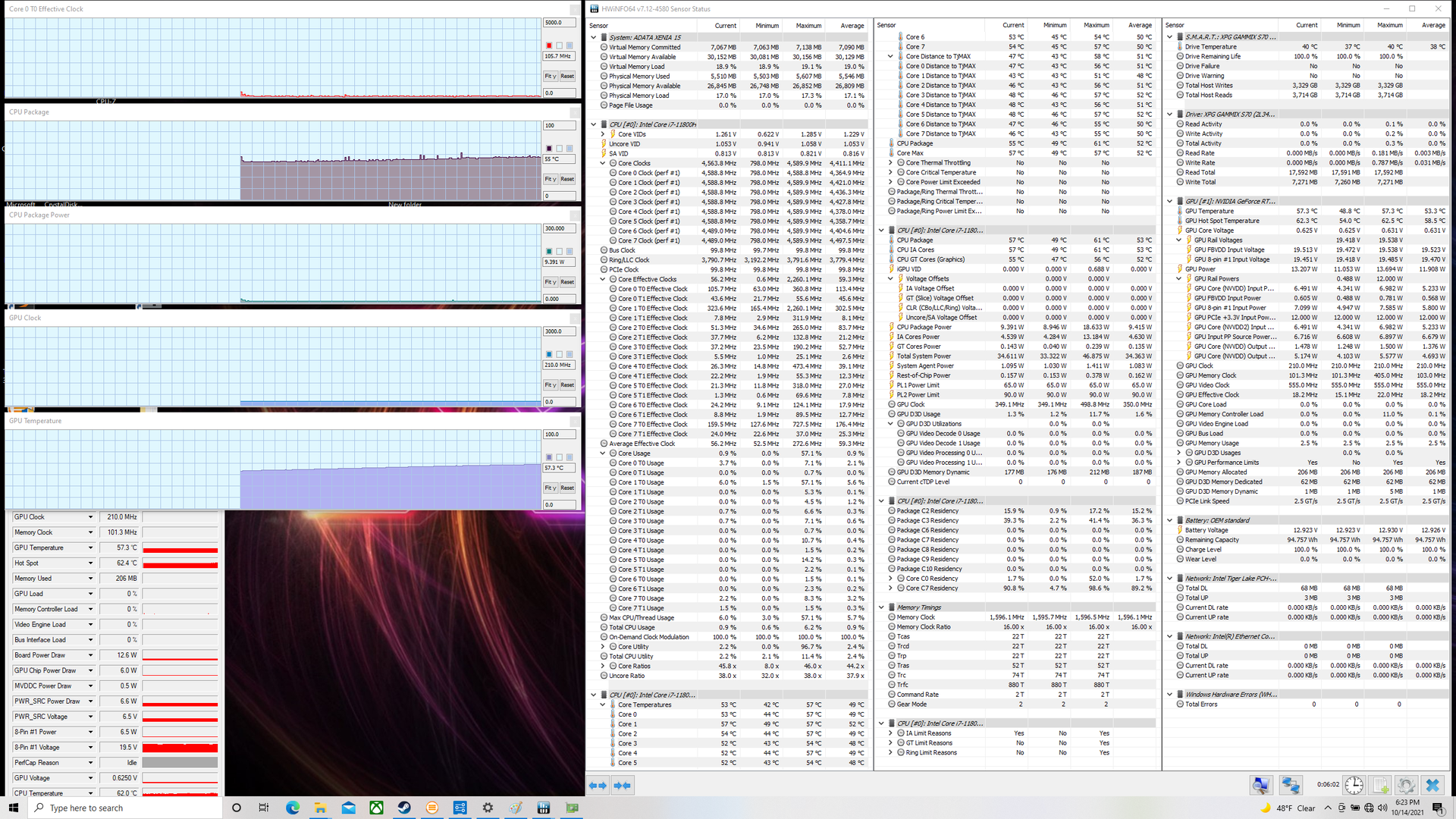
Task: Collapse the Core Clocks tree row
Action: point(603,163)
